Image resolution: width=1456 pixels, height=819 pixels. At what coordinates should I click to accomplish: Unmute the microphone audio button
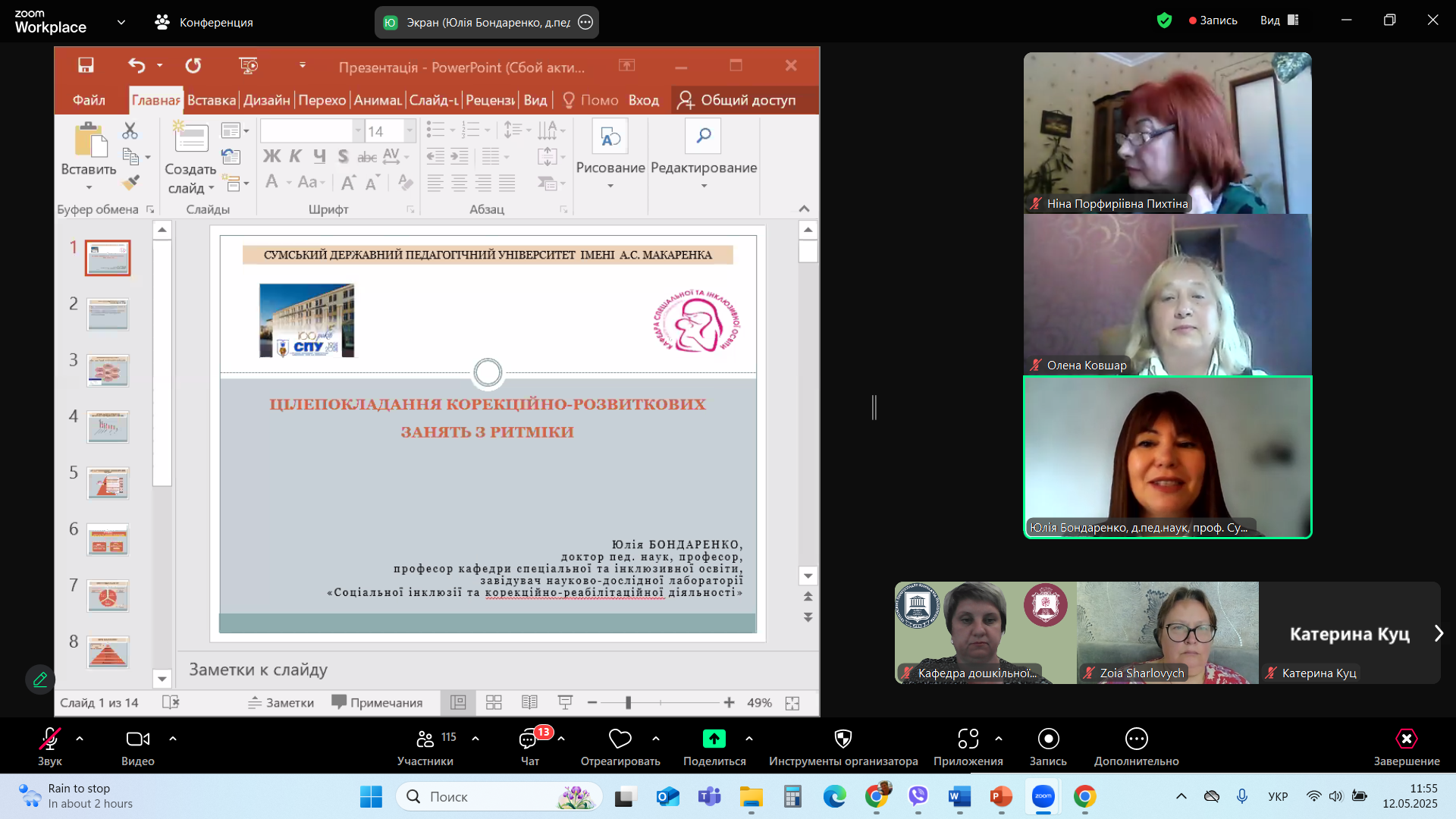[50, 739]
